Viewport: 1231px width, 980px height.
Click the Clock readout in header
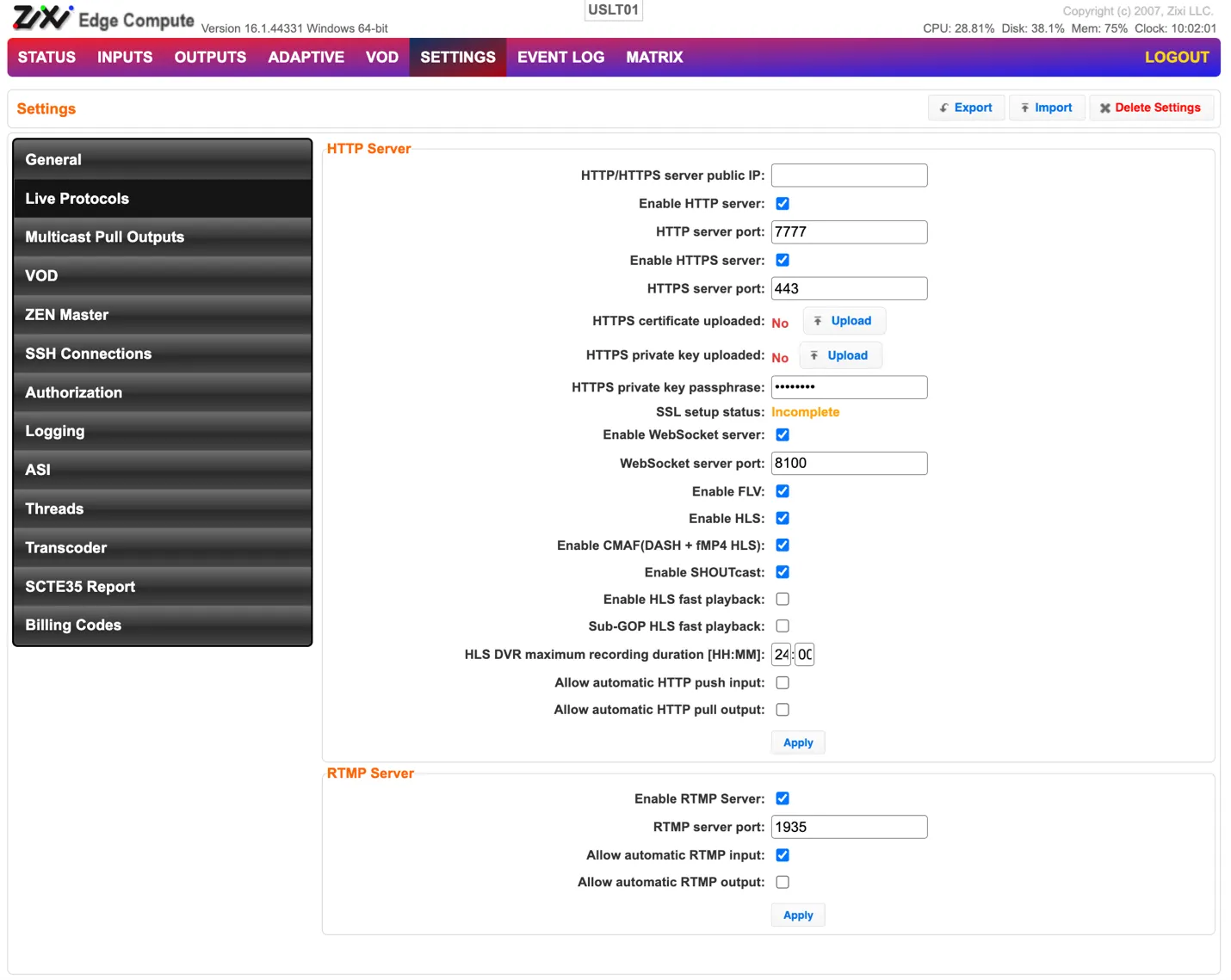tap(1175, 28)
